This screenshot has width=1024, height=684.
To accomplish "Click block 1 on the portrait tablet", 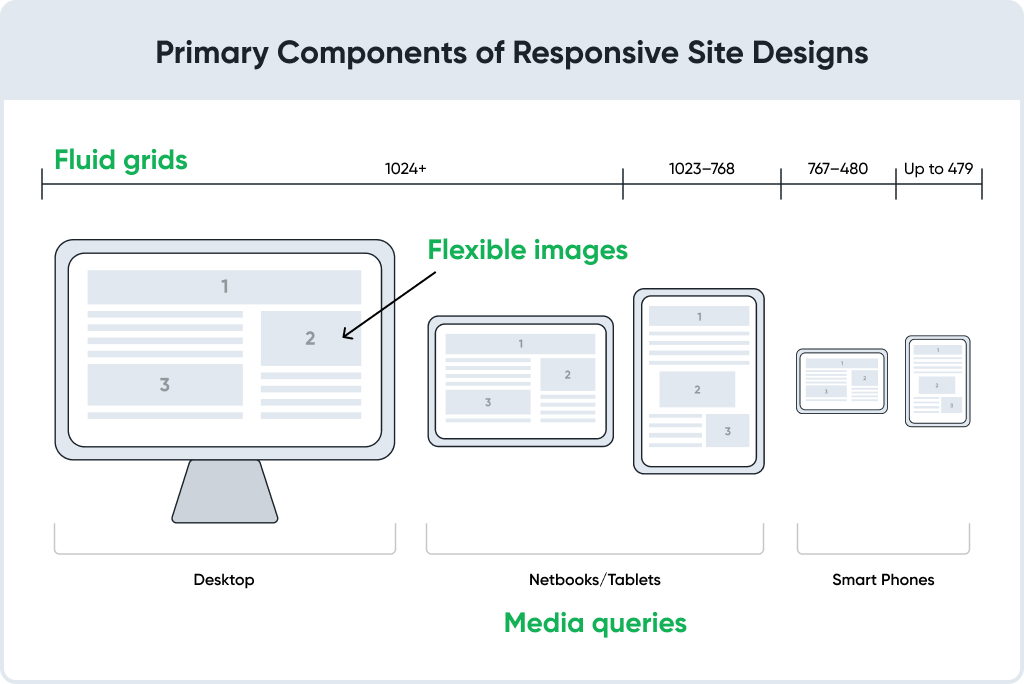I will coord(699,316).
